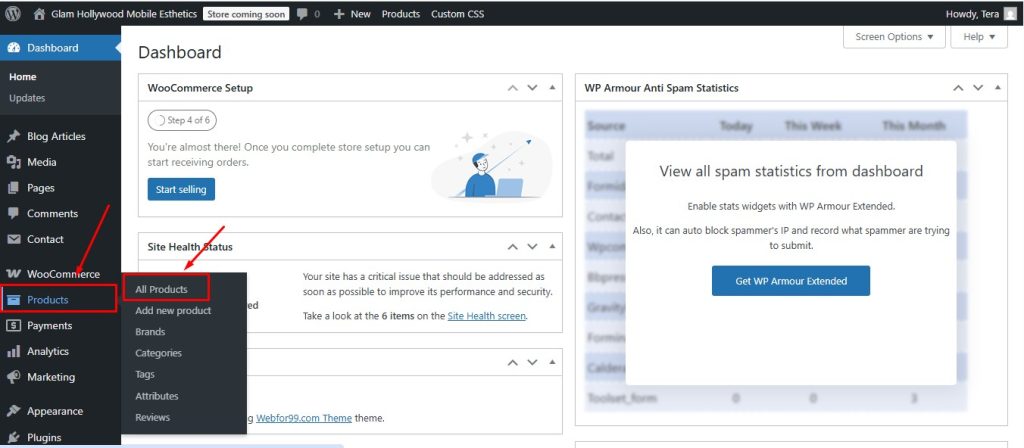Go to Updates under Dashboard
The height and width of the screenshot is (448, 1024).
(27, 98)
